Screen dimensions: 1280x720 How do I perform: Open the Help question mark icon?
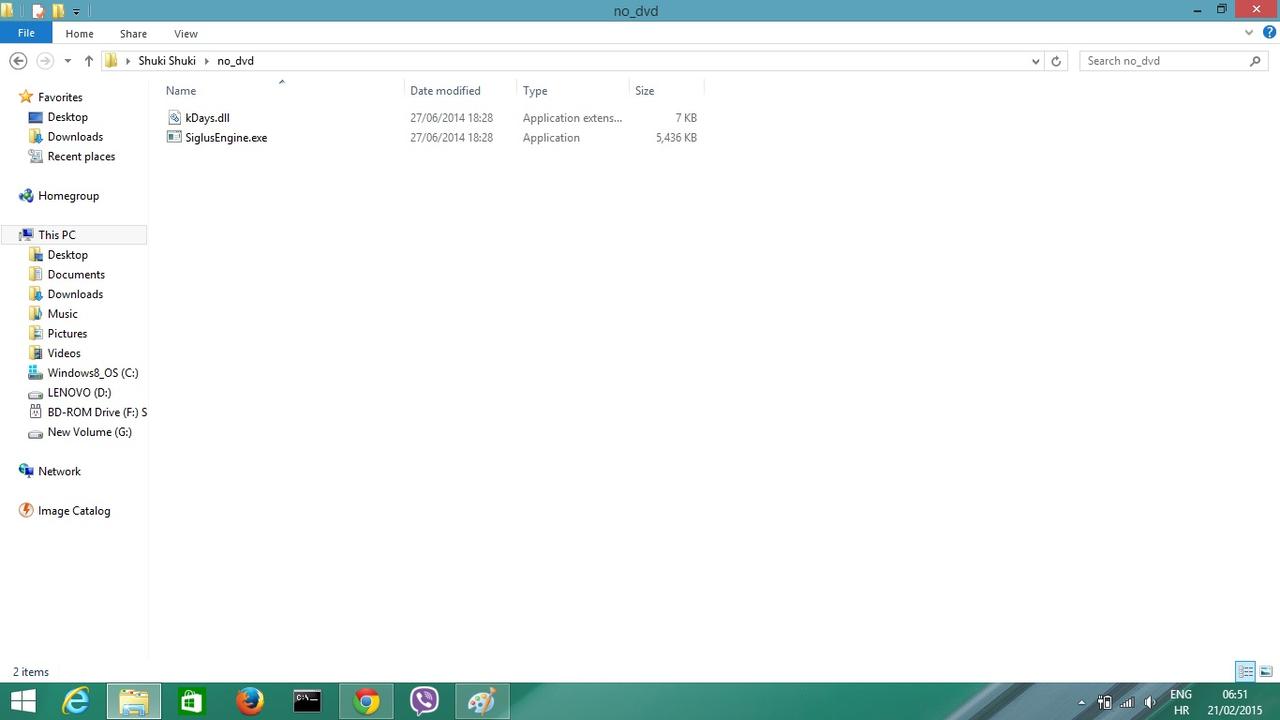point(1269,33)
